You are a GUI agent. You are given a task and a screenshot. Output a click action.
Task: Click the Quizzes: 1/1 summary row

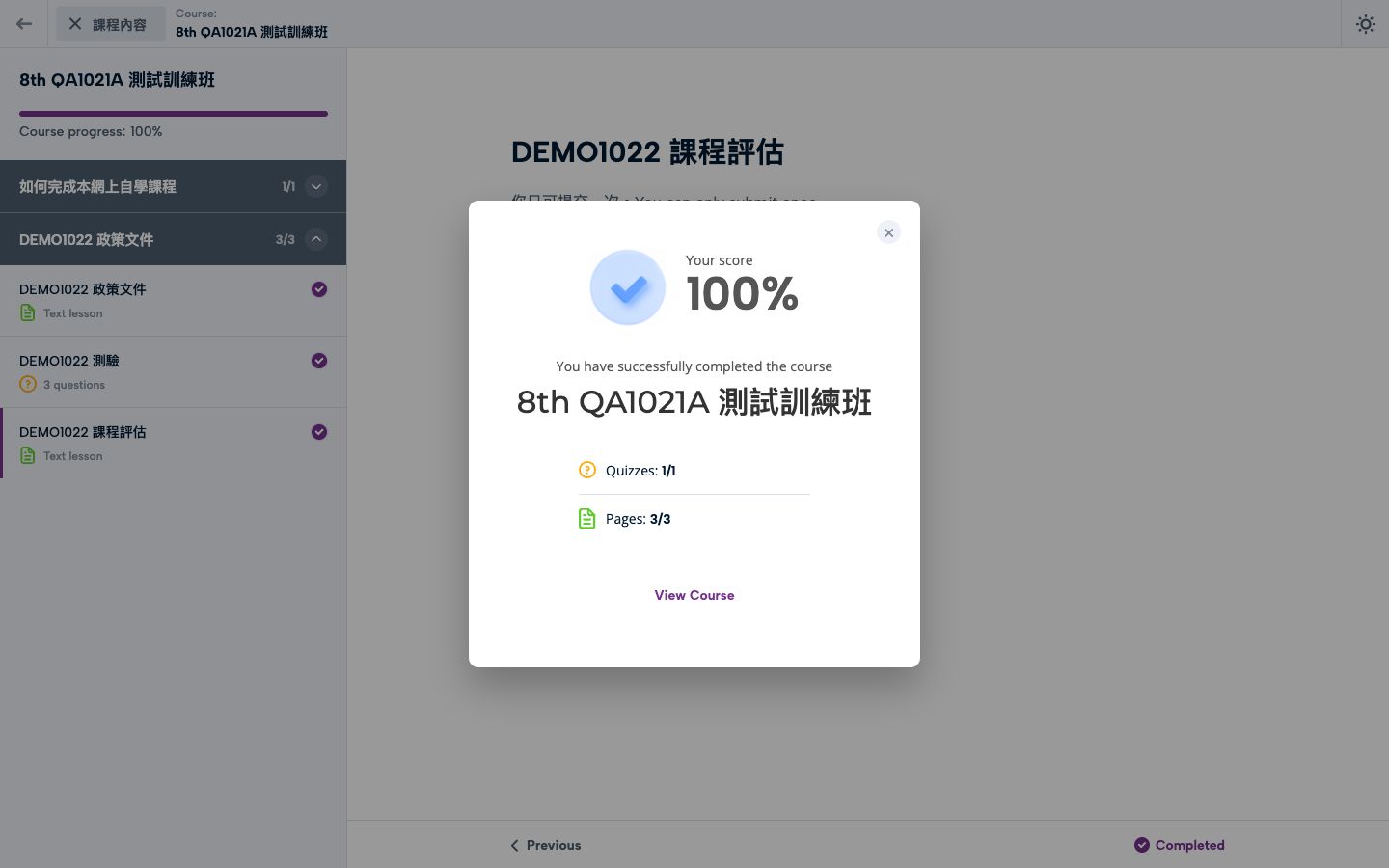(694, 471)
